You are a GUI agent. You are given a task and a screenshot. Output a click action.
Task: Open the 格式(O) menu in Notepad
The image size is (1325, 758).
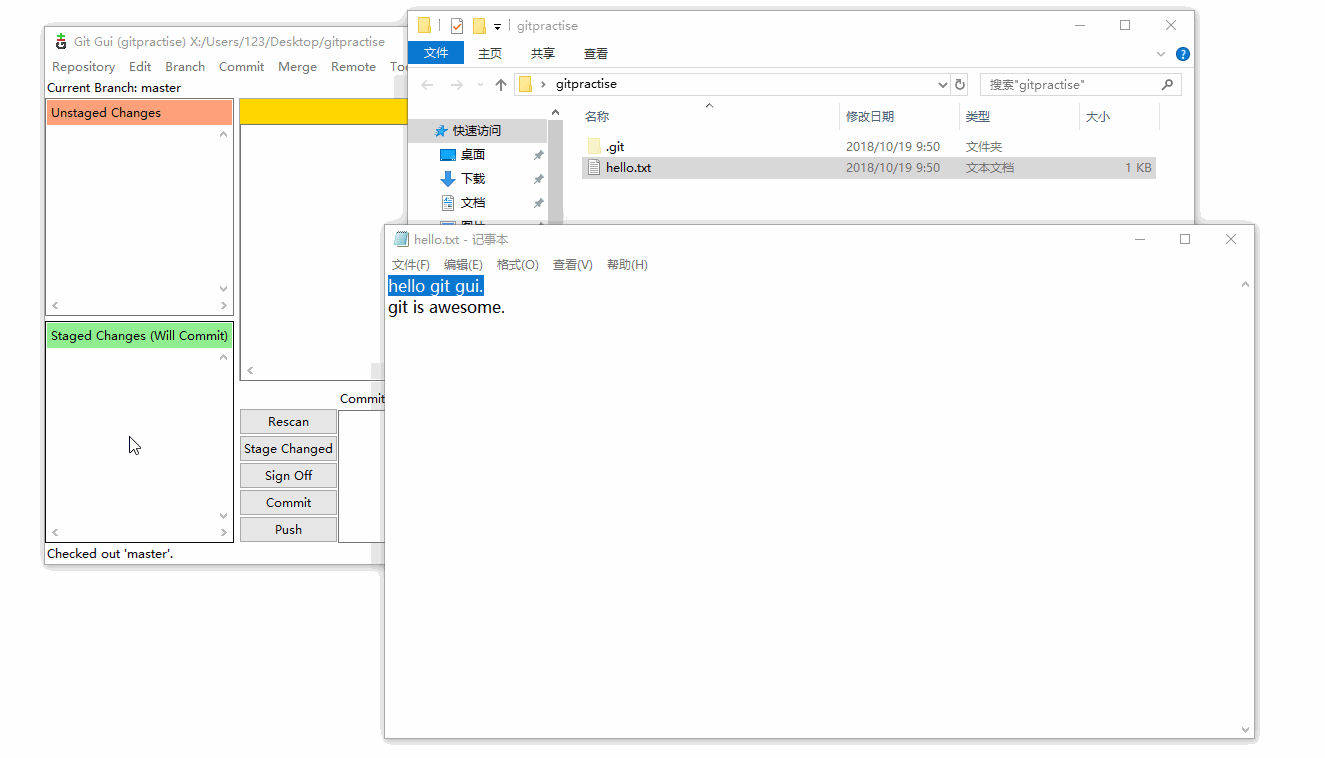pyautogui.click(x=517, y=265)
